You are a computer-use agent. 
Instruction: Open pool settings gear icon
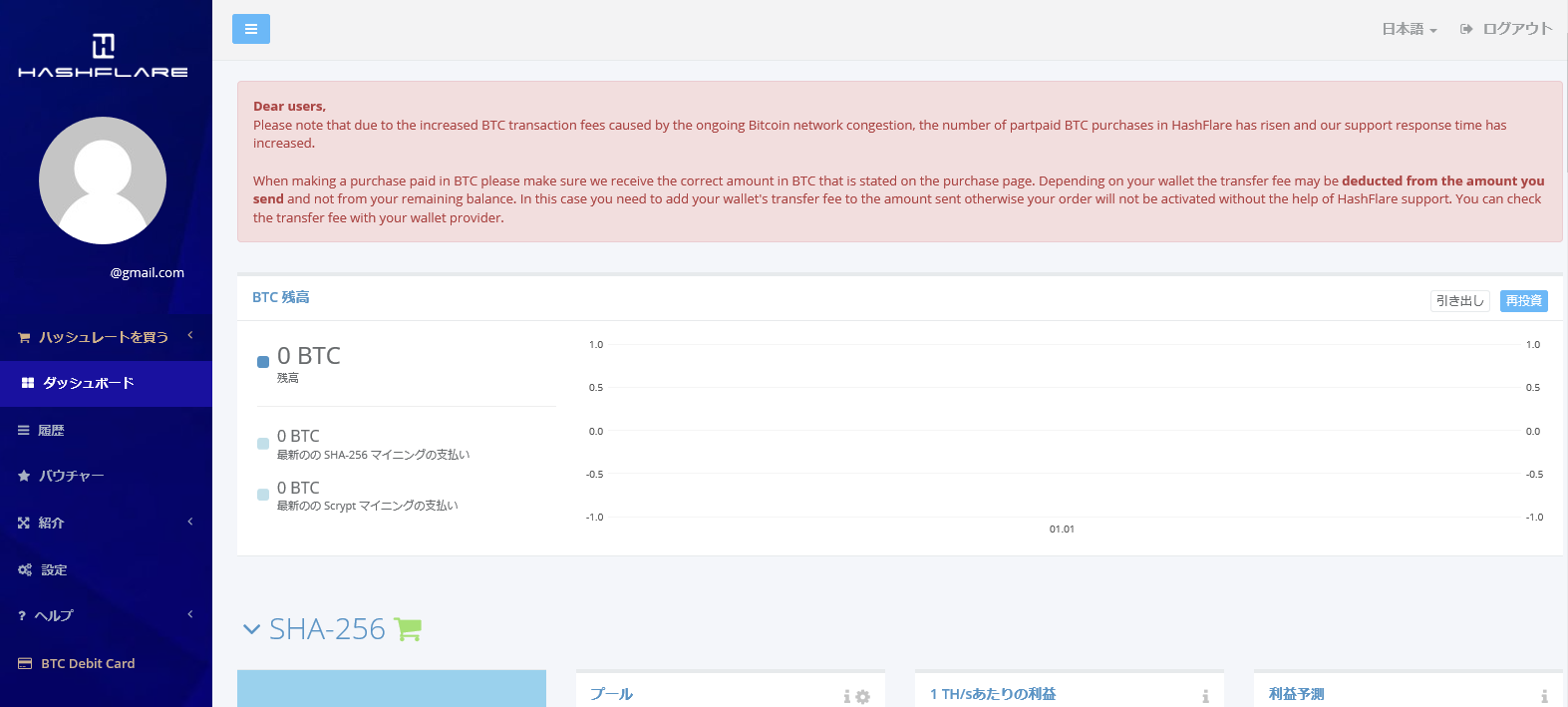click(863, 697)
